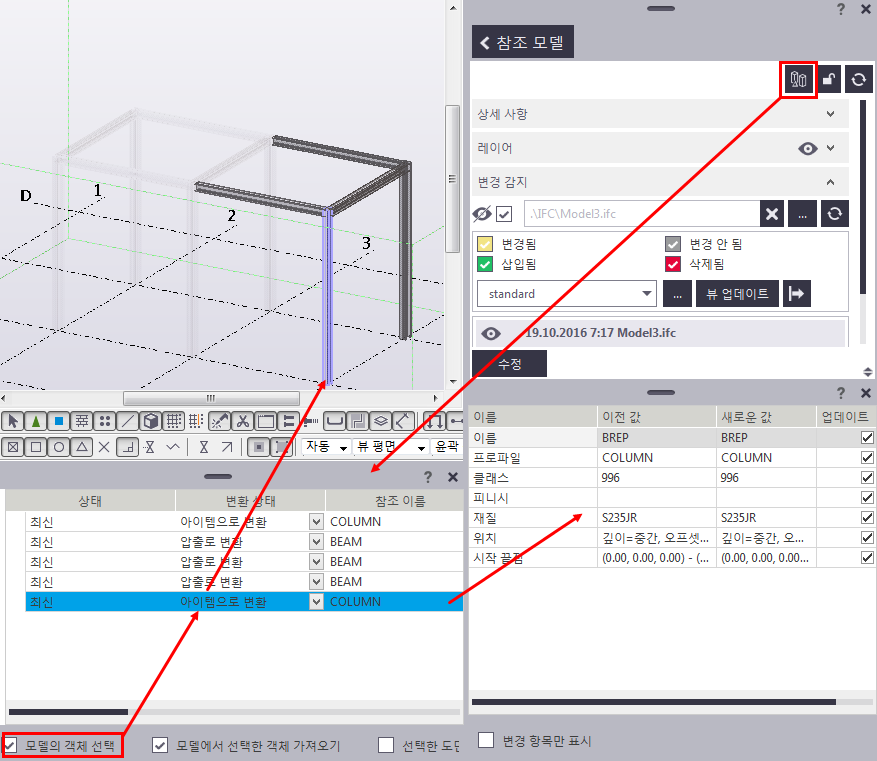Toggle checkbox beside the IFC path field
The image size is (877, 761).
point(504,214)
